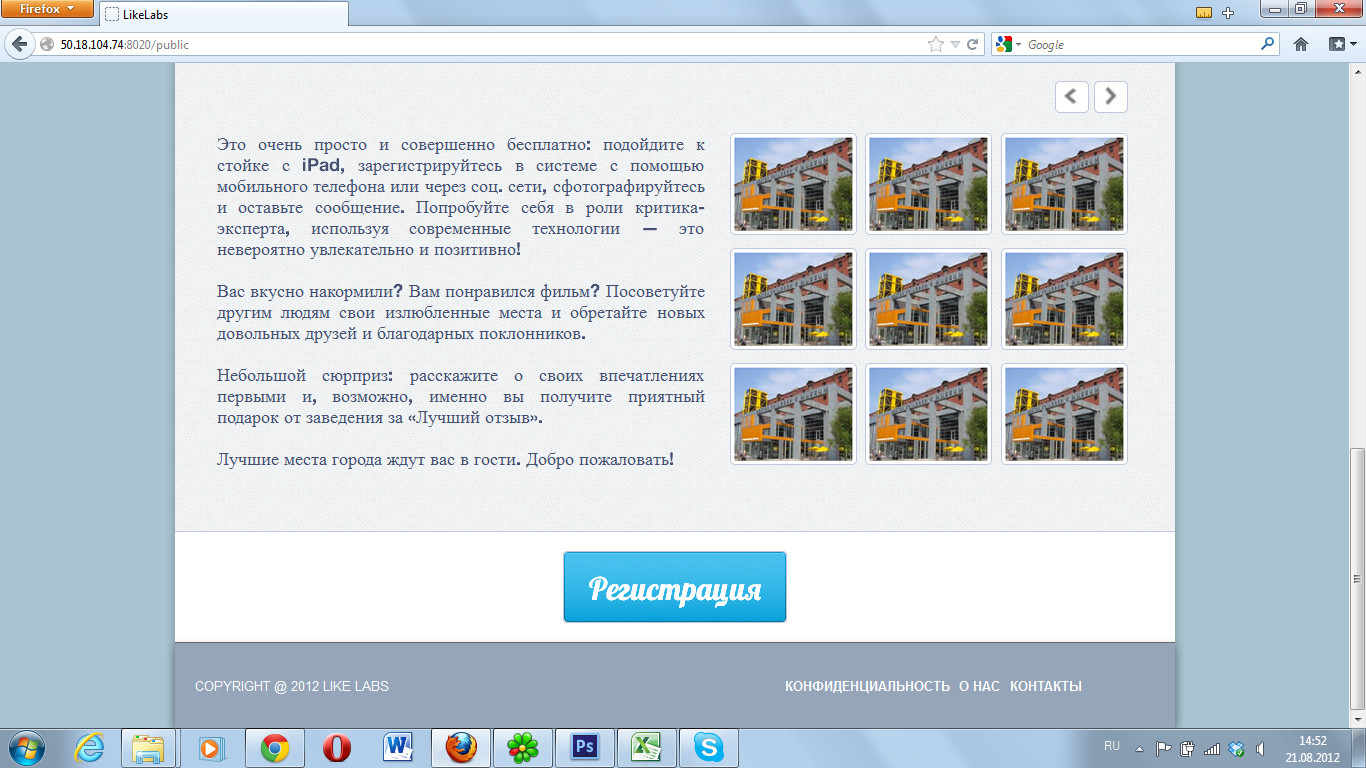The image size is (1366, 768).
Task: Click inside the Google search field
Action: 1140,44
